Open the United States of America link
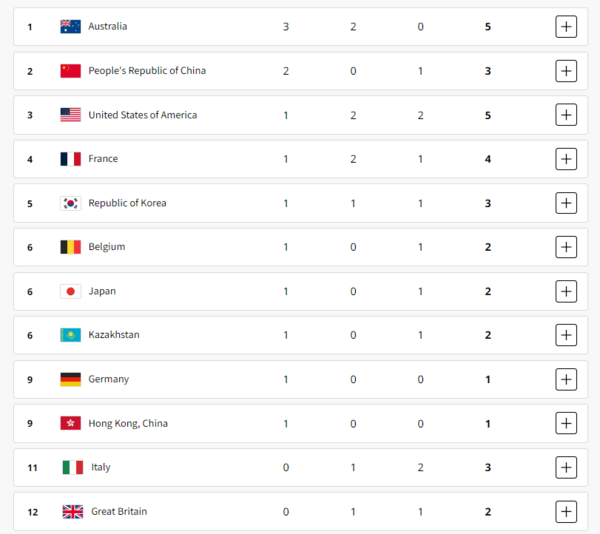The image size is (600, 534). click(143, 115)
